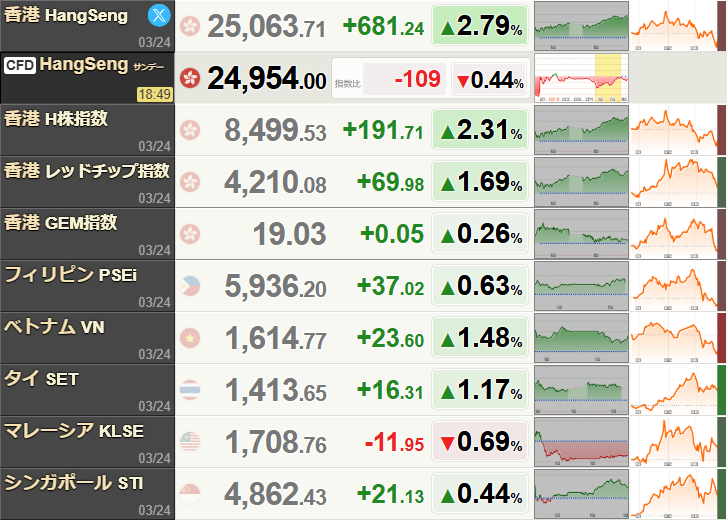This screenshot has width=727, height=520.
Task: Click the orange trend chart in the ベトナム VN row
Action: pos(674,338)
